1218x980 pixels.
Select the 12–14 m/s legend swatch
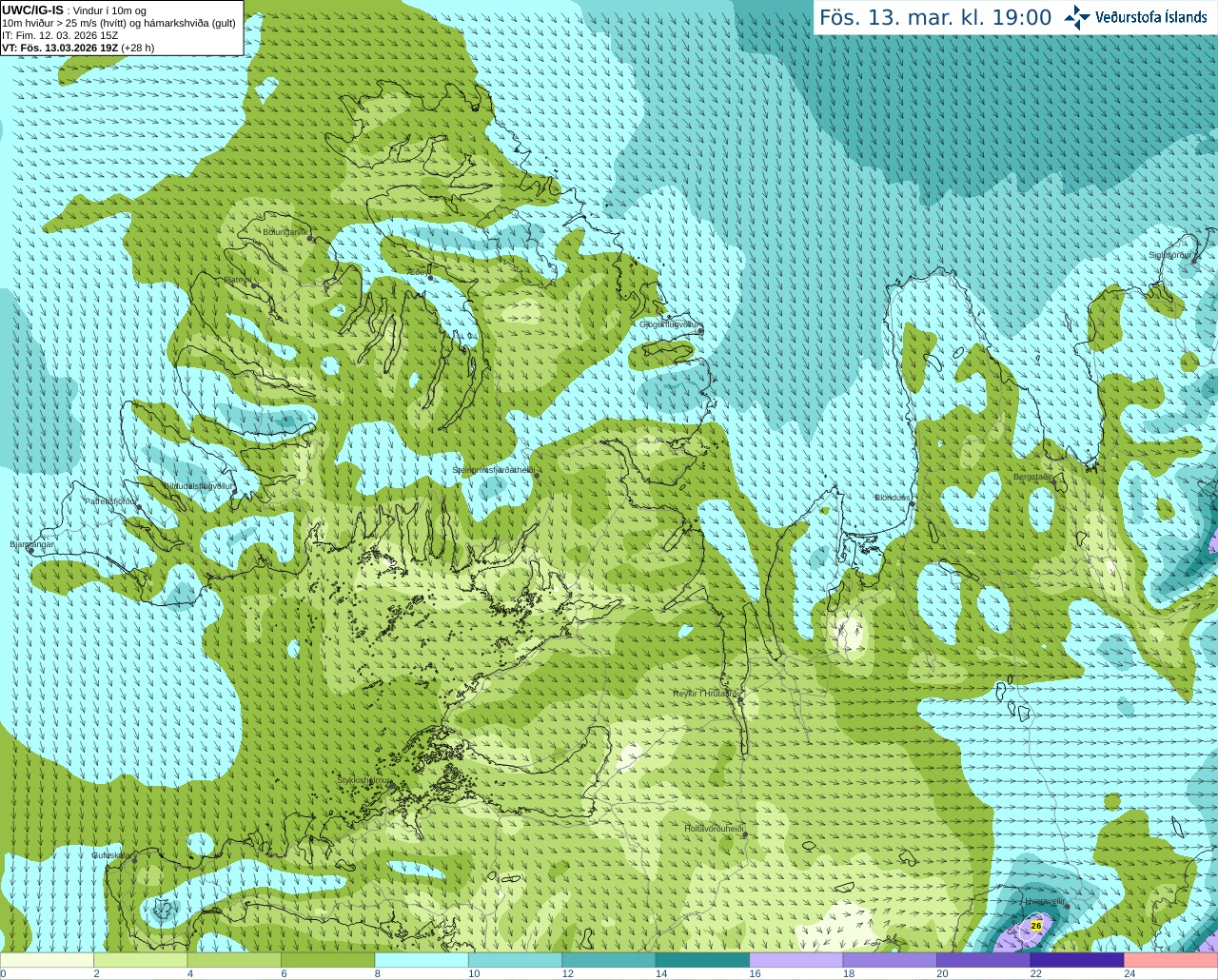coord(609,960)
